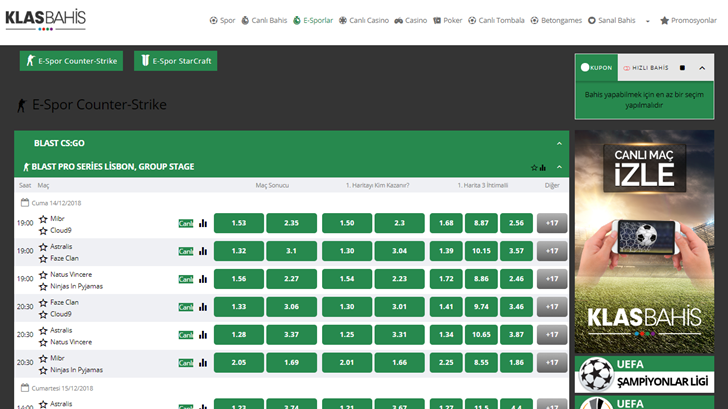
Task: Select the E-Sporlar navigation item
Action: pos(313,20)
